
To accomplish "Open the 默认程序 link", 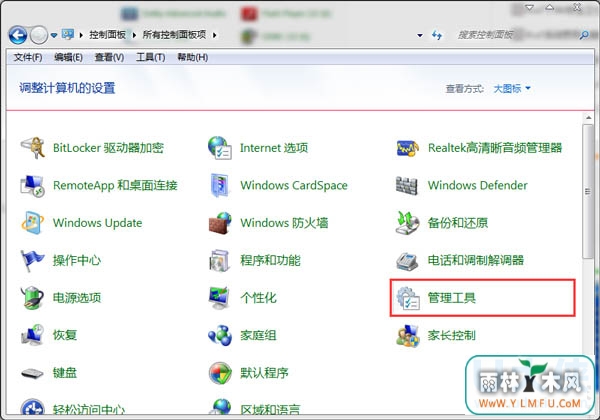I will [x=264, y=373].
